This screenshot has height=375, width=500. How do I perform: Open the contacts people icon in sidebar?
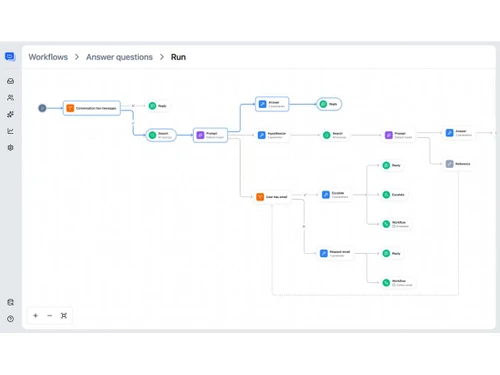10,98
